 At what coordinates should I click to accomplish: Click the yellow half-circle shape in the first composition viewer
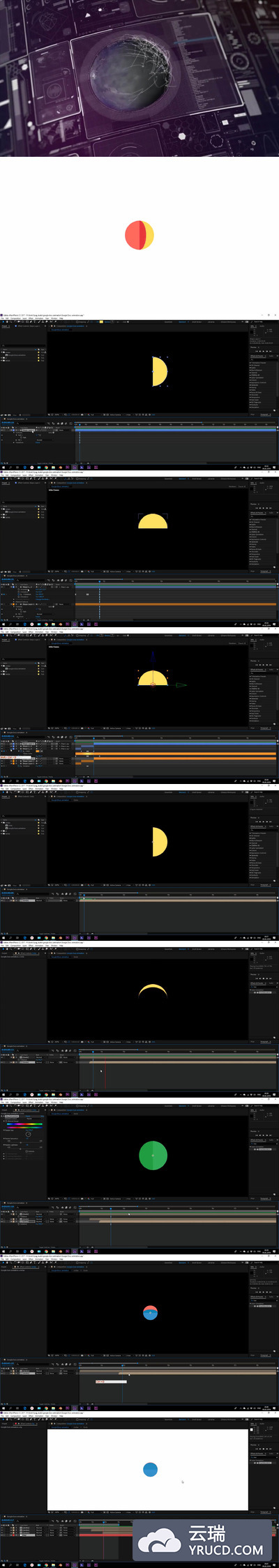point(160,371)
